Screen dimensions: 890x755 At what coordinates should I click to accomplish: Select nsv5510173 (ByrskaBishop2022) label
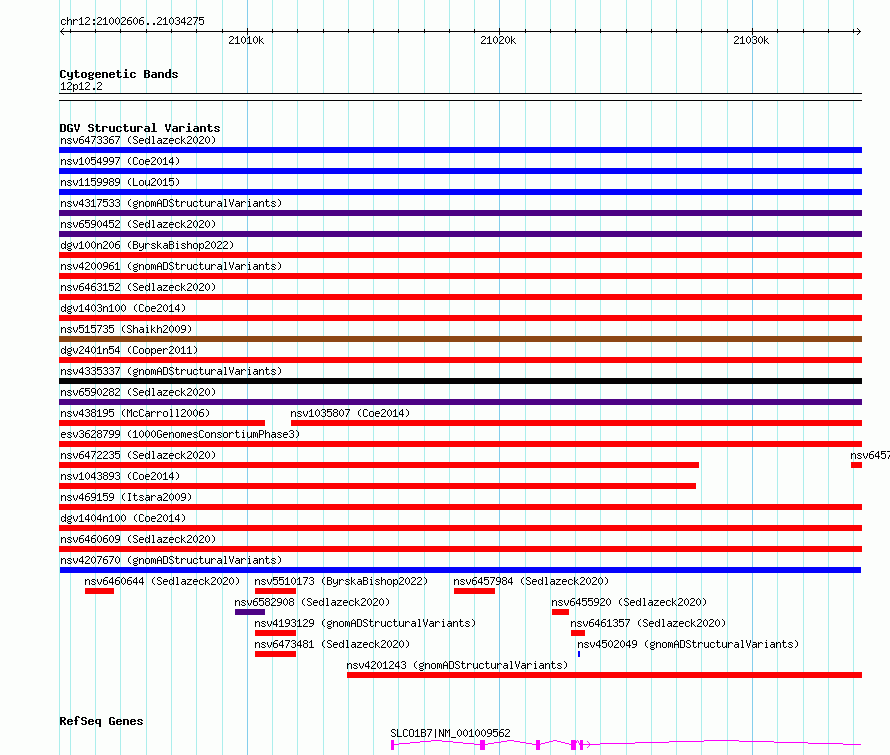pyautogui.click(x=341, y=581)
